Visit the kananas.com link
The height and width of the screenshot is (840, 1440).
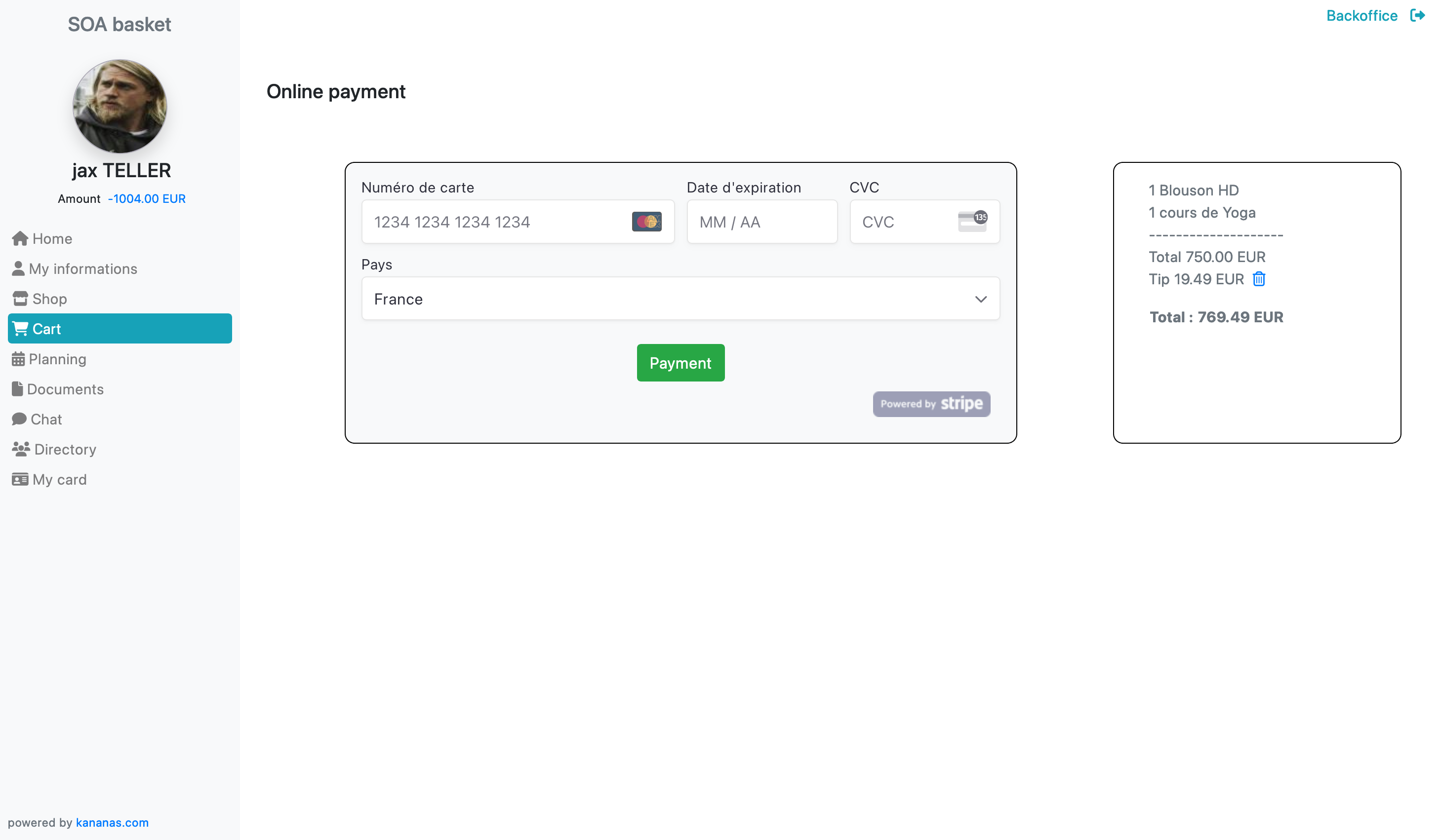112,822
